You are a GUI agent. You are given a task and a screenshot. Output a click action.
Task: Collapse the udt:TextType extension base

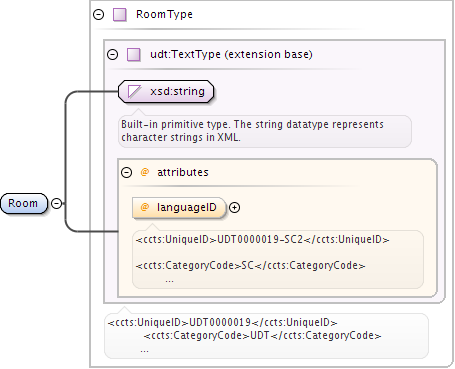pyautogui.click(x=113, y=54)
